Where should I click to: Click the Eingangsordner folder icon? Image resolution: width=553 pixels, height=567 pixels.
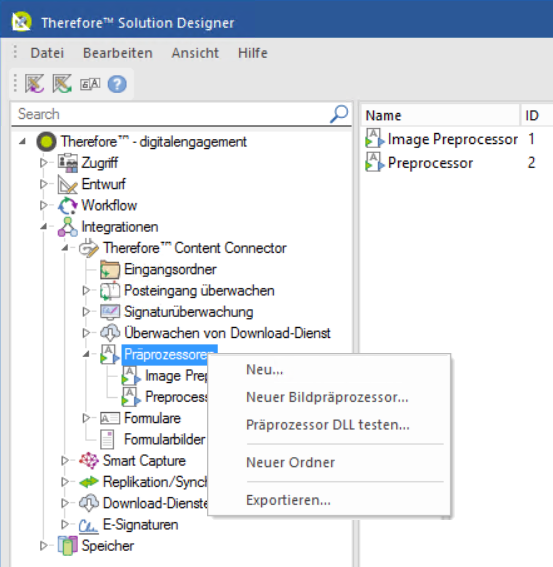[110, 269]
